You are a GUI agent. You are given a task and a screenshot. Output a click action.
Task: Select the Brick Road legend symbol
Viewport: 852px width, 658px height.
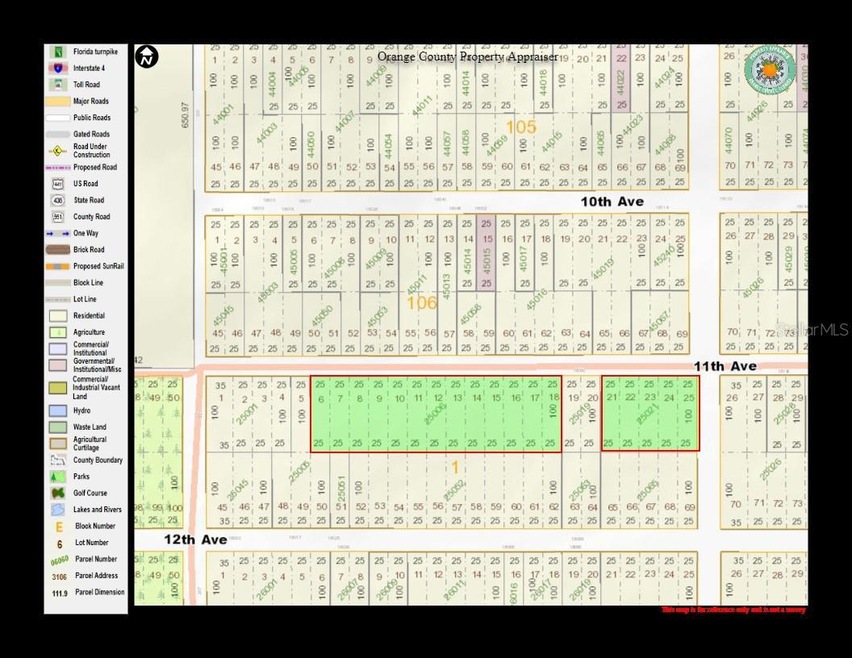[58, 249]
